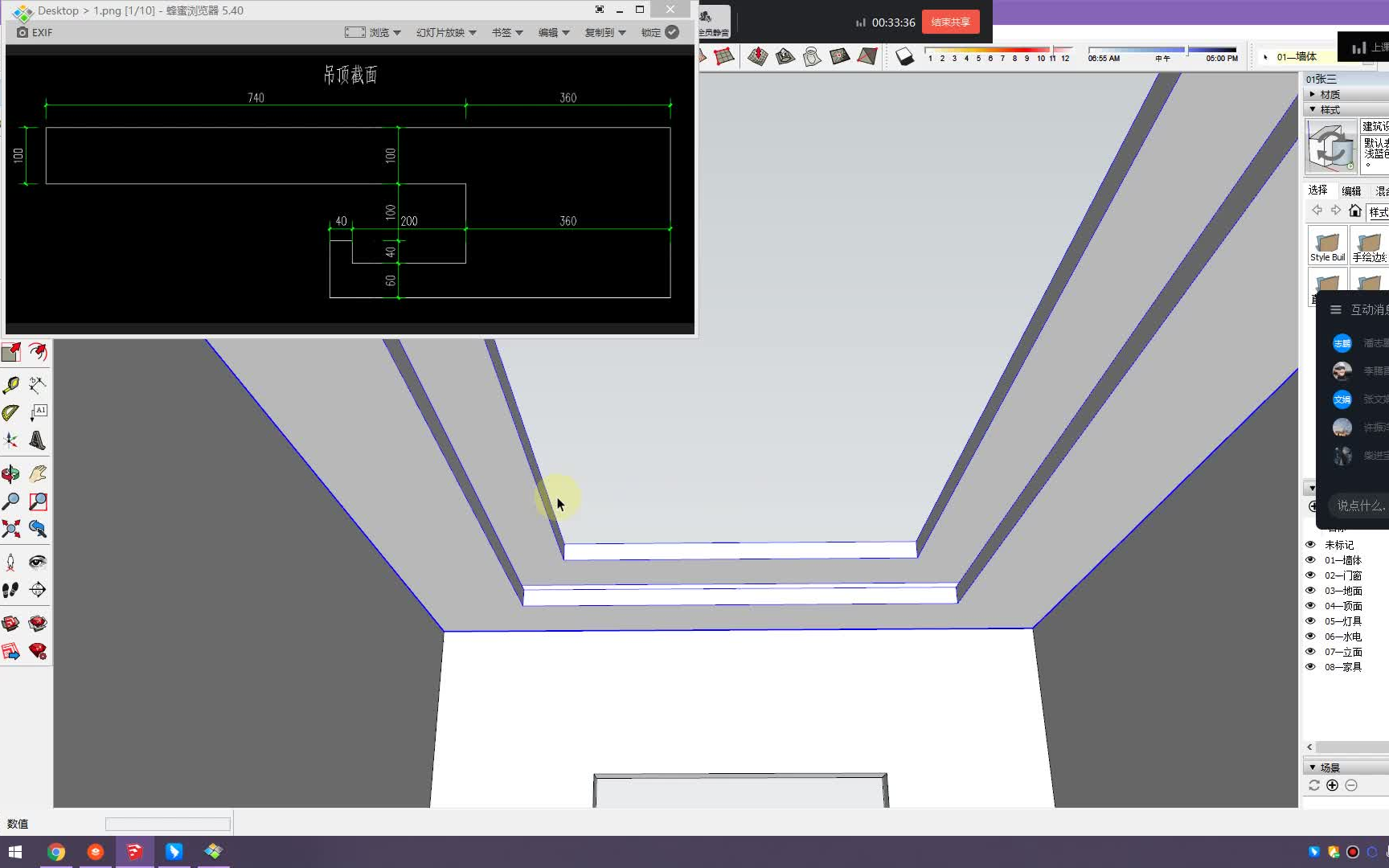Toggle visibility of 06—水电 layer
This screenshot has height=868, width=1389.
click(x=1310, y=637)
